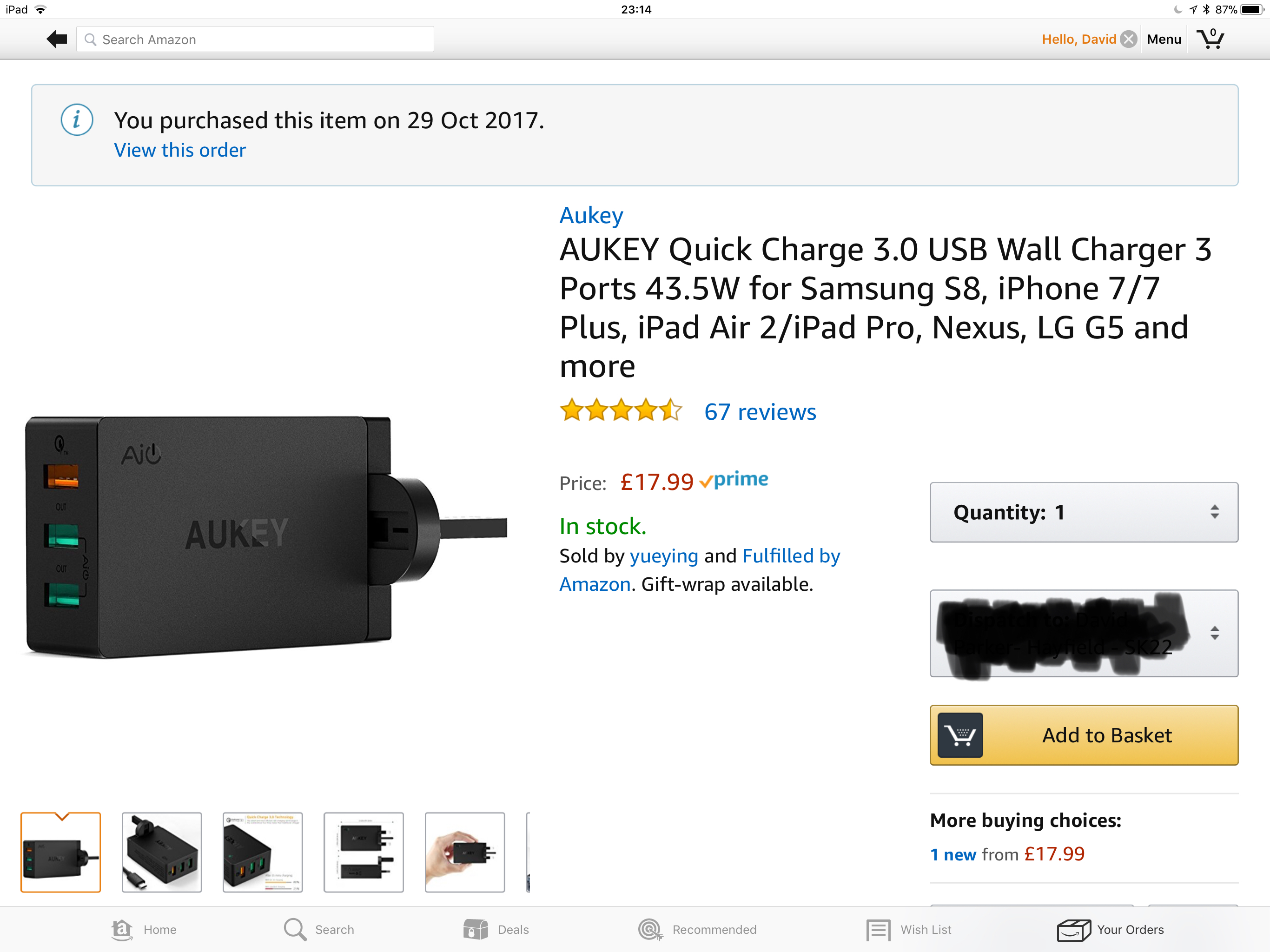Open View this order link

tap(180, 150)
